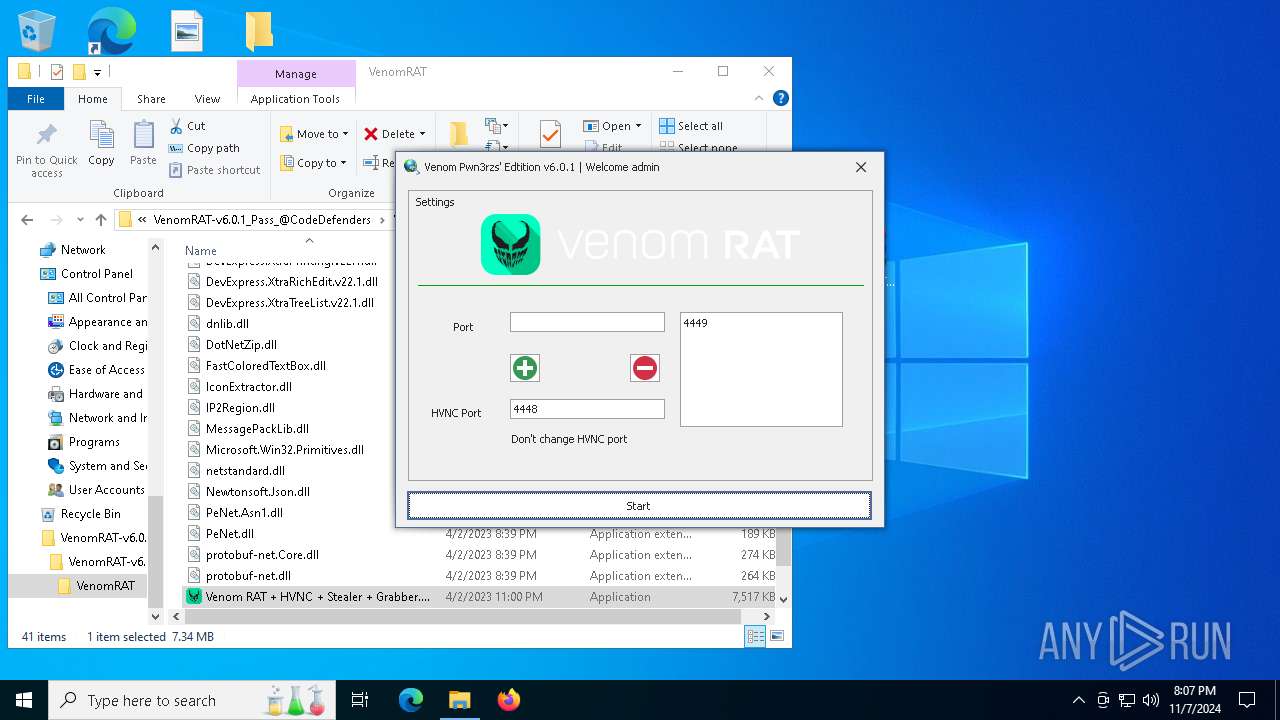
Task: Open the File tab in Explorer
Action: click(36, 99)
